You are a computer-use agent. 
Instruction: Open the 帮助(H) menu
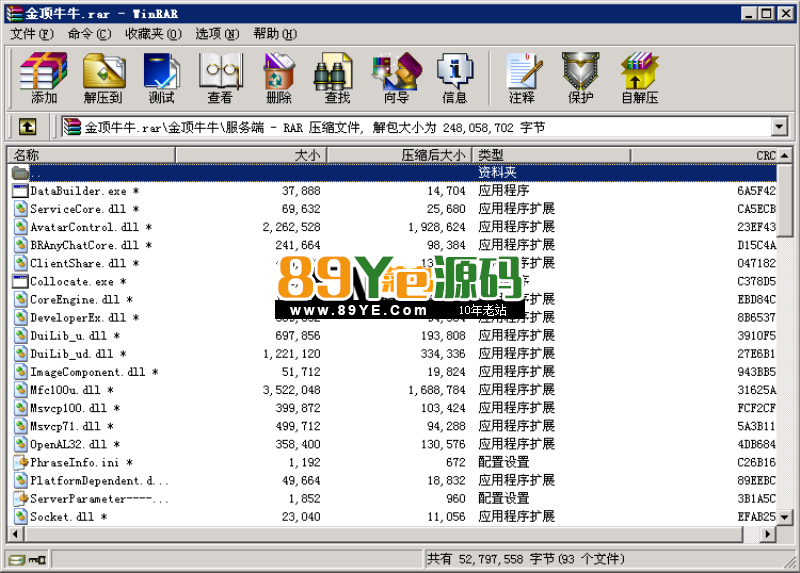pyautogui.click(x=275, y=34)
